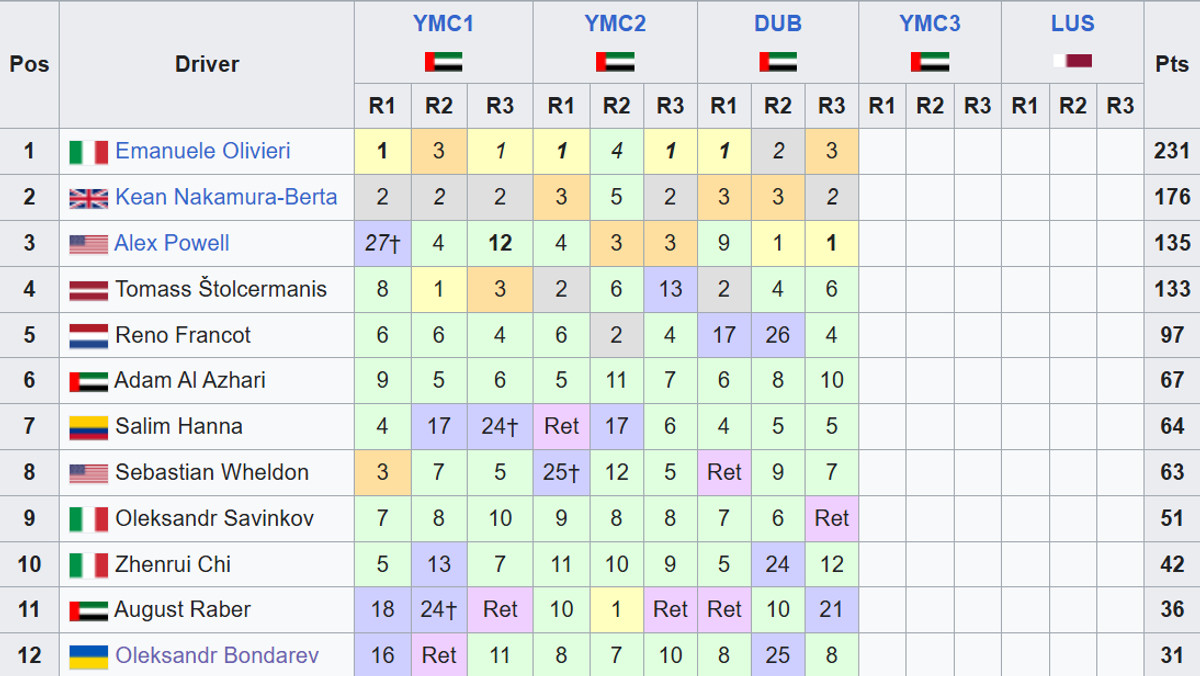1200x676 pixels.
Task: Click the UAE flag under YMC1
Action: (443, 62)
